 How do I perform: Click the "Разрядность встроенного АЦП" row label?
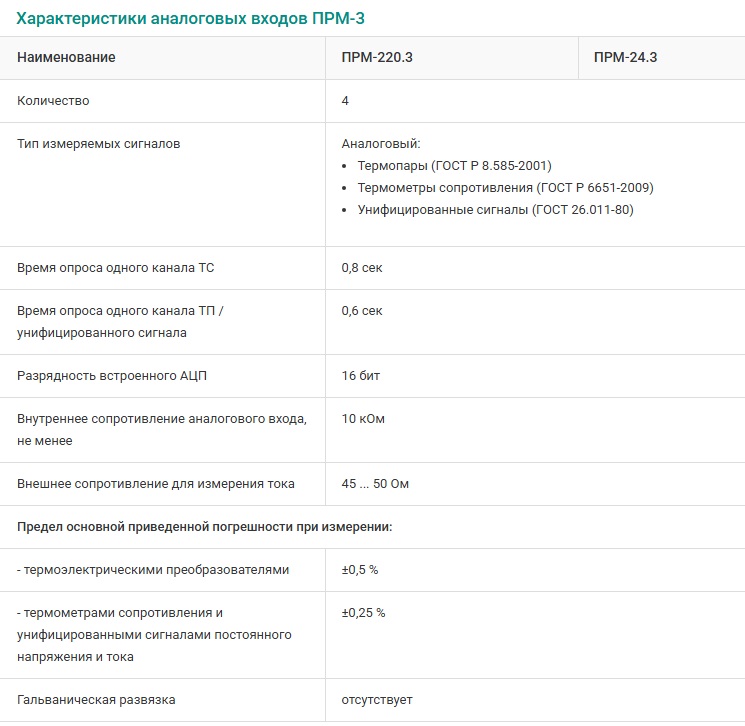(x=112, y=376)
